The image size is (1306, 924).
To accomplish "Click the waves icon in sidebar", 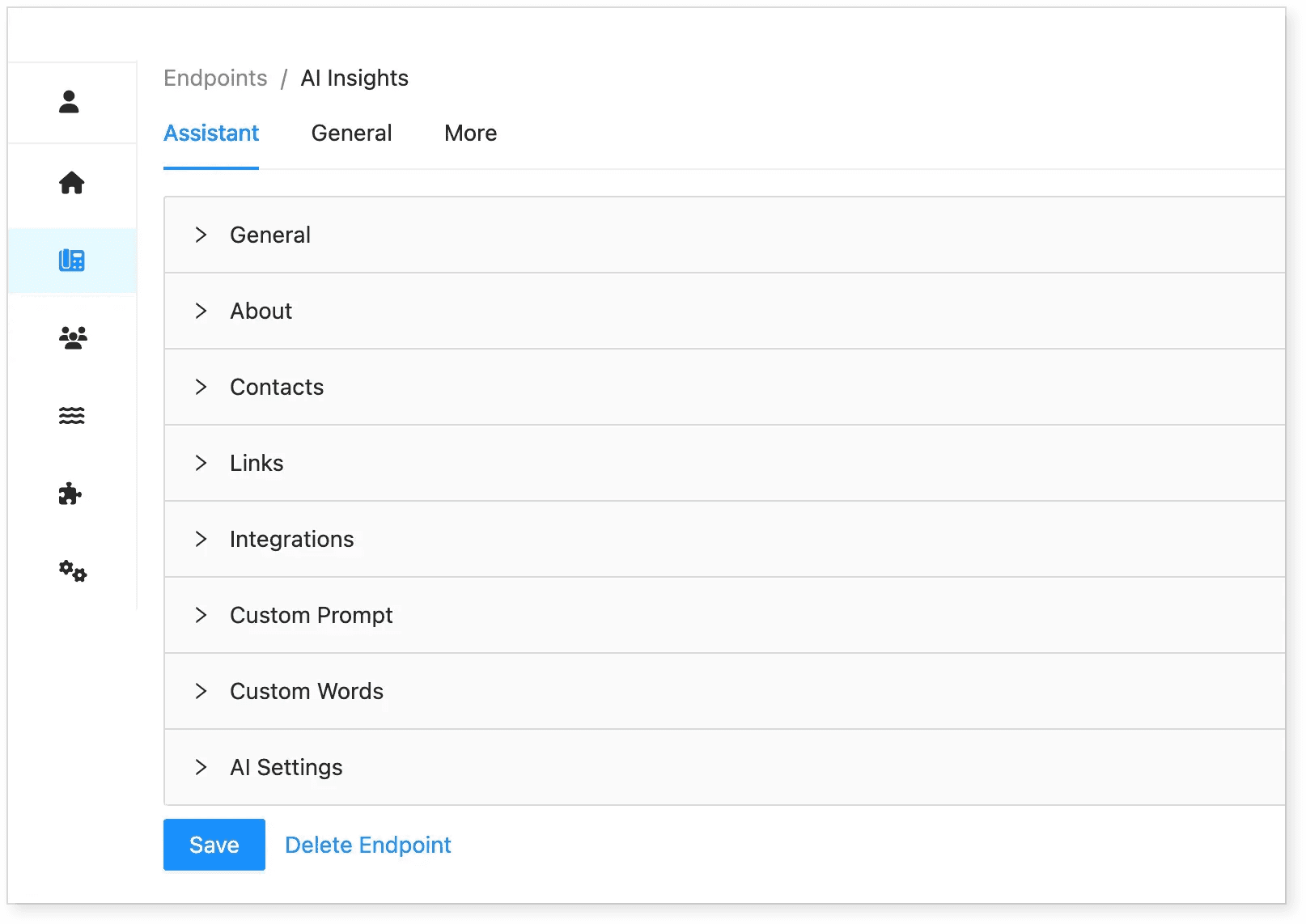I will pos(71,416).
